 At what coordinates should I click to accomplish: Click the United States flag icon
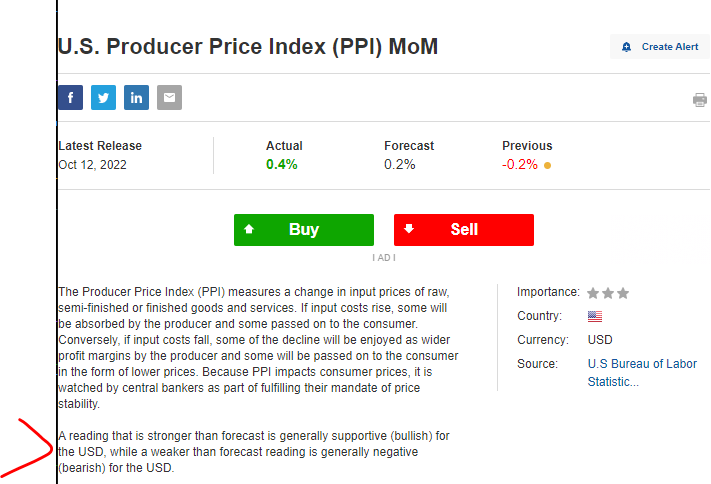point(595,316)
